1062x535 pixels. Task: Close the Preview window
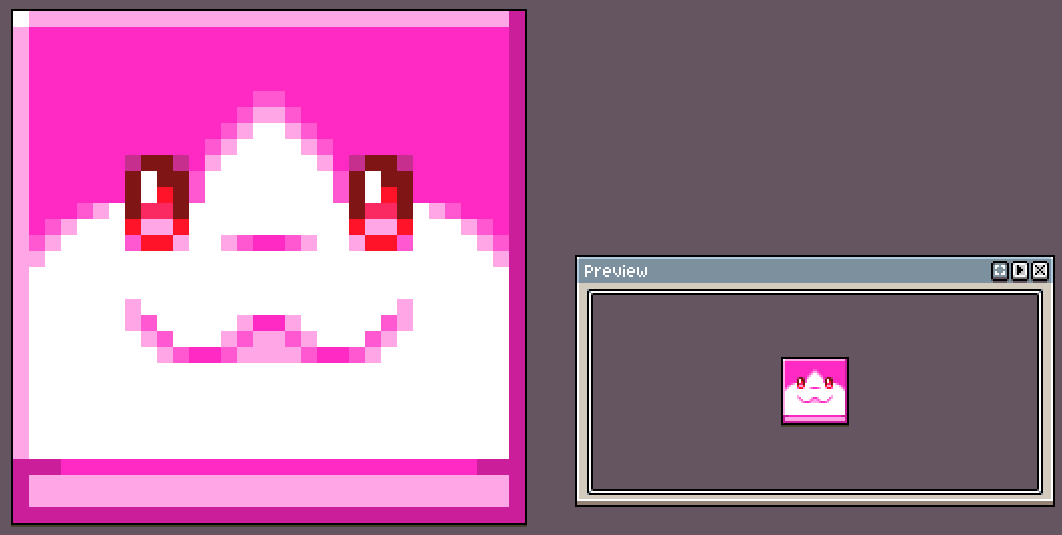point(1040,272)
